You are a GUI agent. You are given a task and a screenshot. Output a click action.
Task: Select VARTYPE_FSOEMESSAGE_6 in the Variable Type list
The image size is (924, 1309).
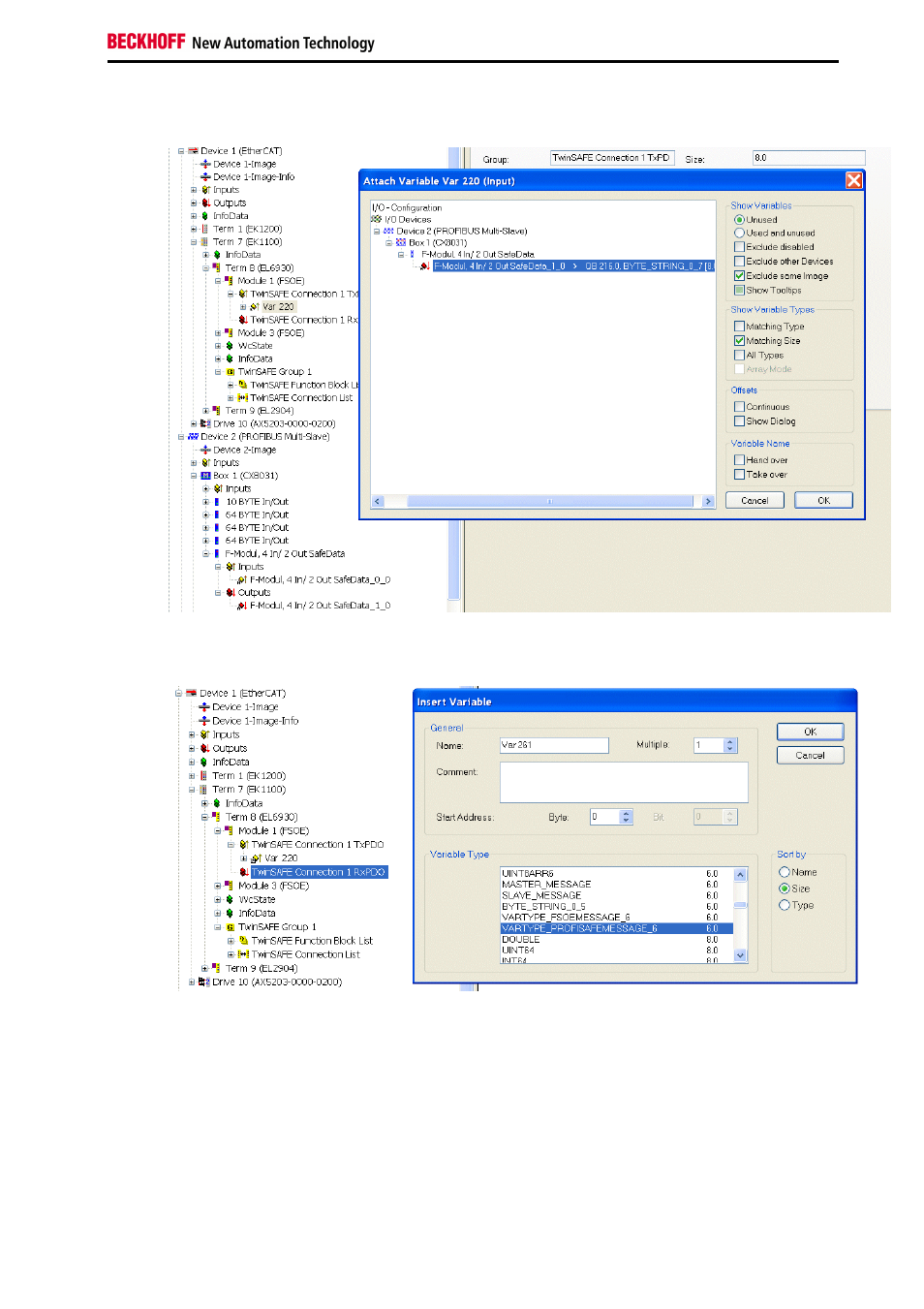pyautogui.click(x=617, y=917)
